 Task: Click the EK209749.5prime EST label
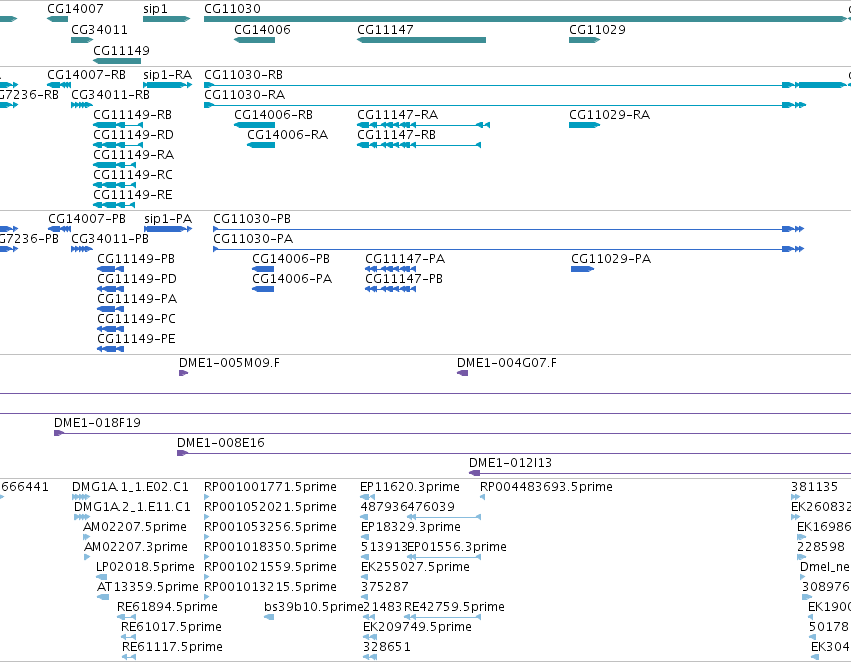(417, 627)
